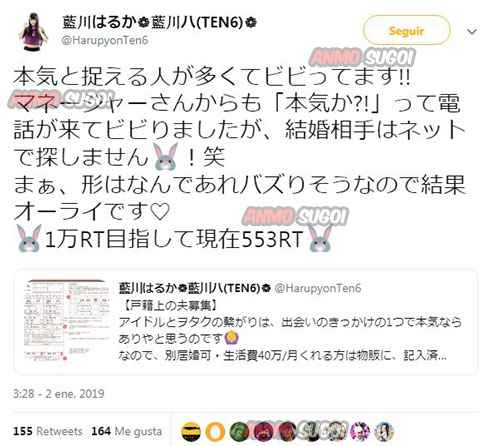Open the tweet author's profile avatar
Screen dimensions: 488x446
pos(33,31)
